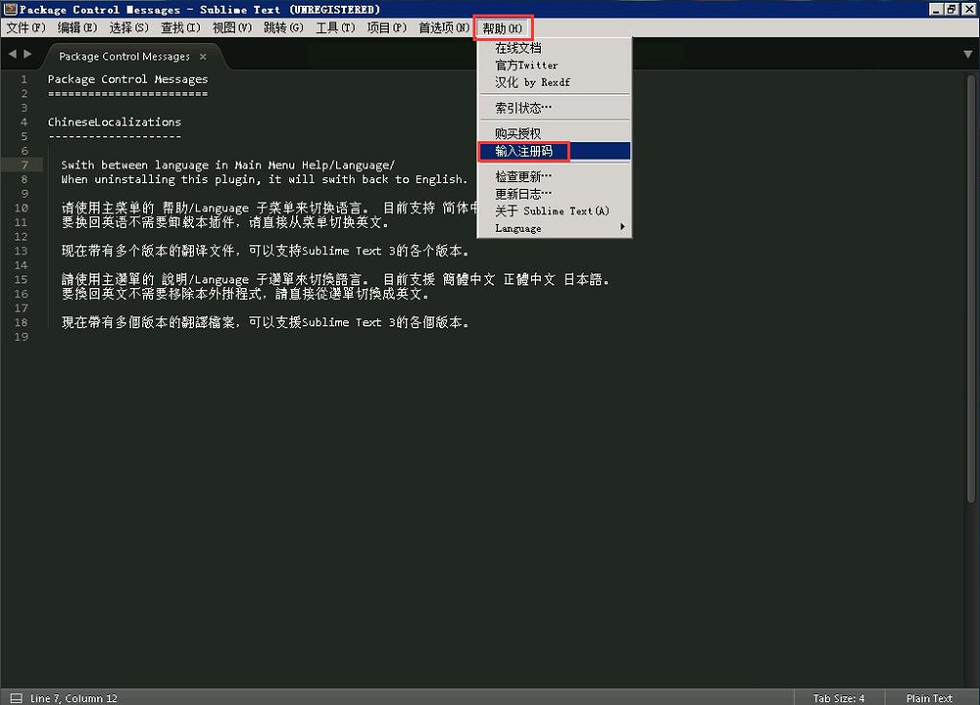Open Tab Size: 4 selector
The width and height of the screenshot is (980, 705).
point(839,698)
